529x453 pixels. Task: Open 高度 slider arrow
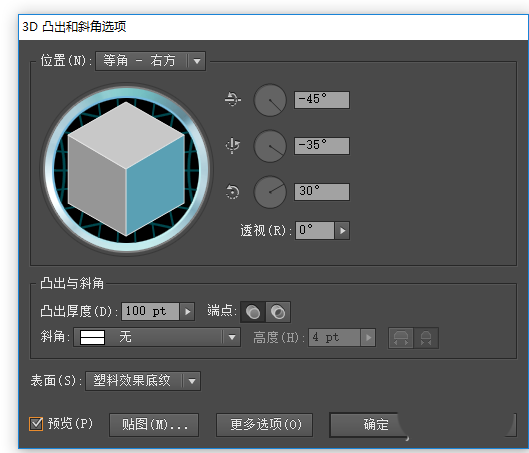coord(368,338)
